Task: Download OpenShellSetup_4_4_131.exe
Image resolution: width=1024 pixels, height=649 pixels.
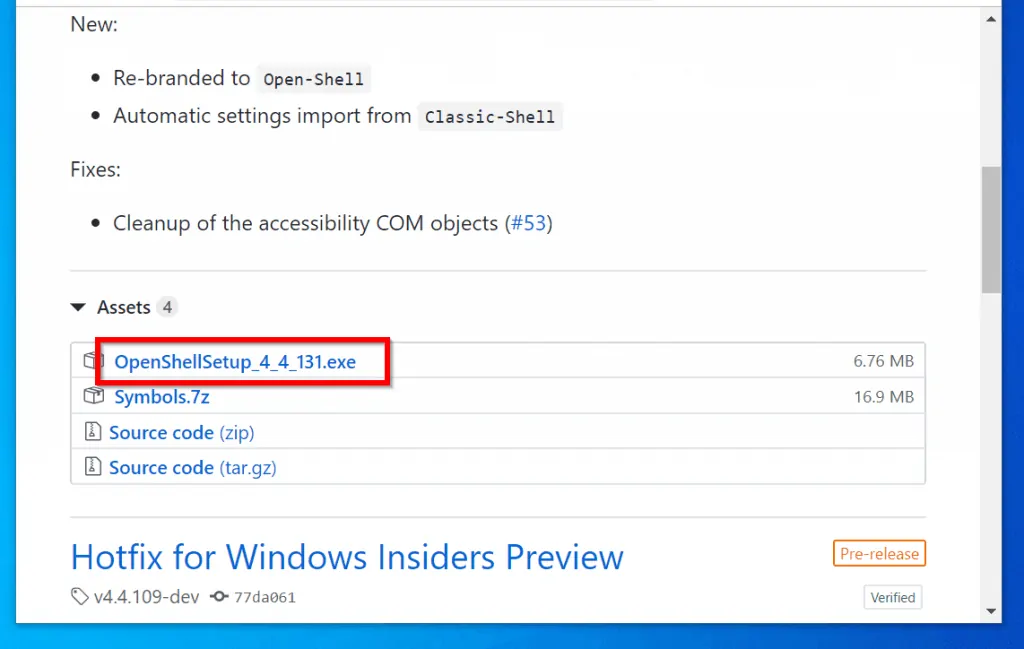Action: (x=235, y=362)
